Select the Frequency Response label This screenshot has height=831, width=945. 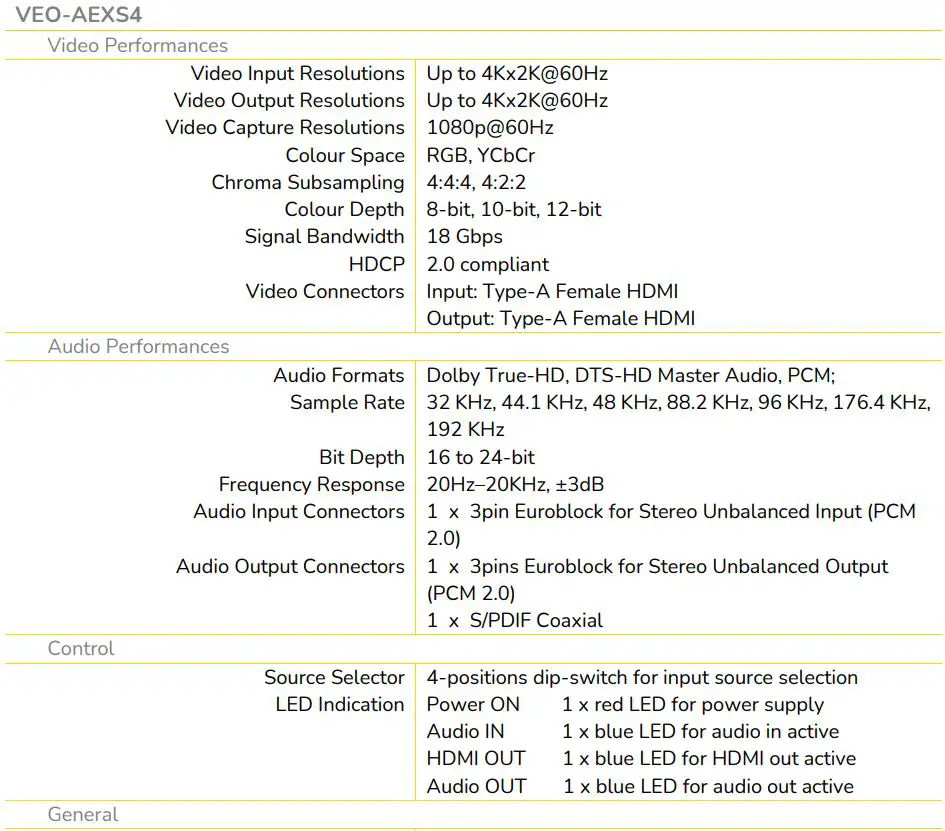310,484
